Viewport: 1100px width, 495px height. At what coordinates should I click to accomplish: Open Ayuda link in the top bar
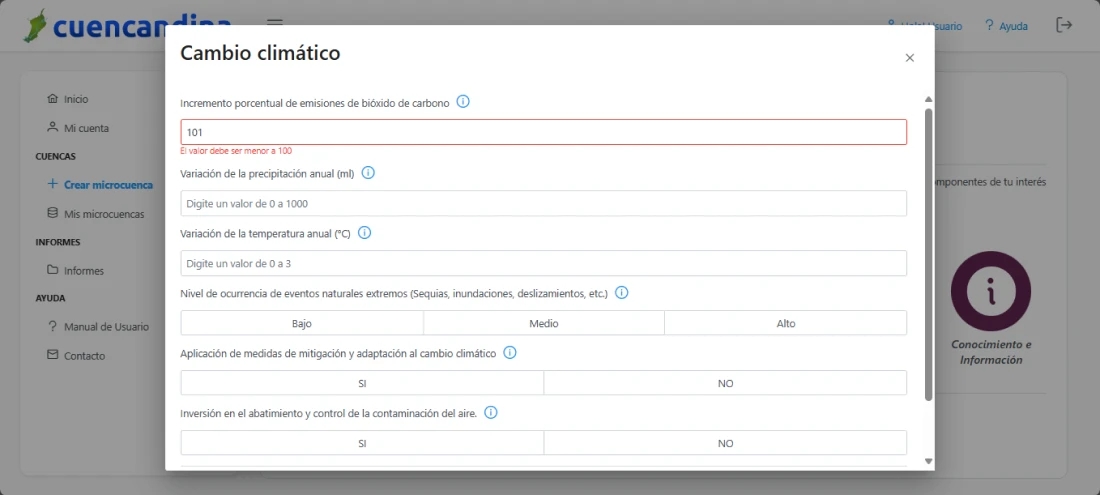click(x=1006, y=26)
